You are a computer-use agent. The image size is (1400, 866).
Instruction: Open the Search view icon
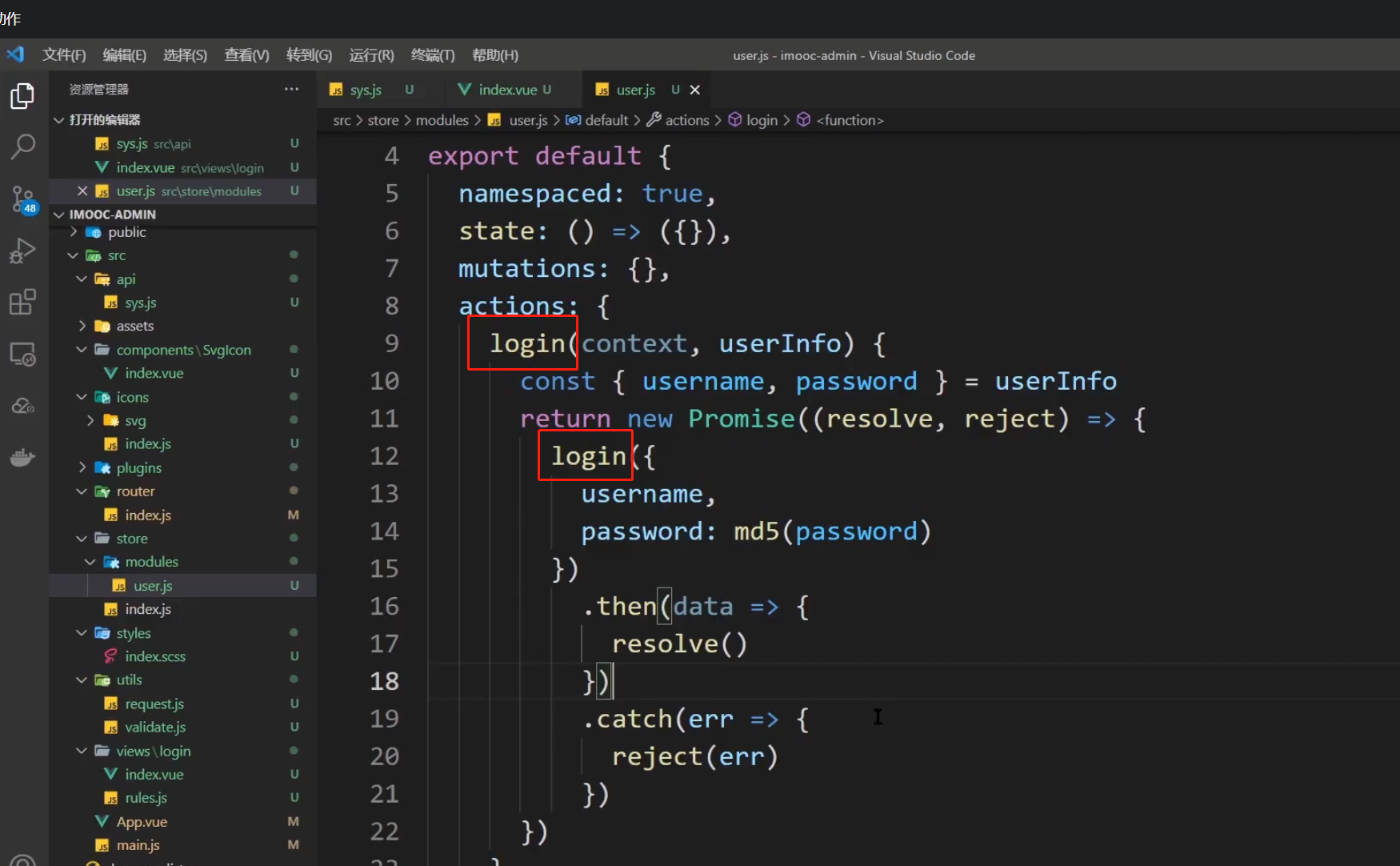[x=22, y=146]
